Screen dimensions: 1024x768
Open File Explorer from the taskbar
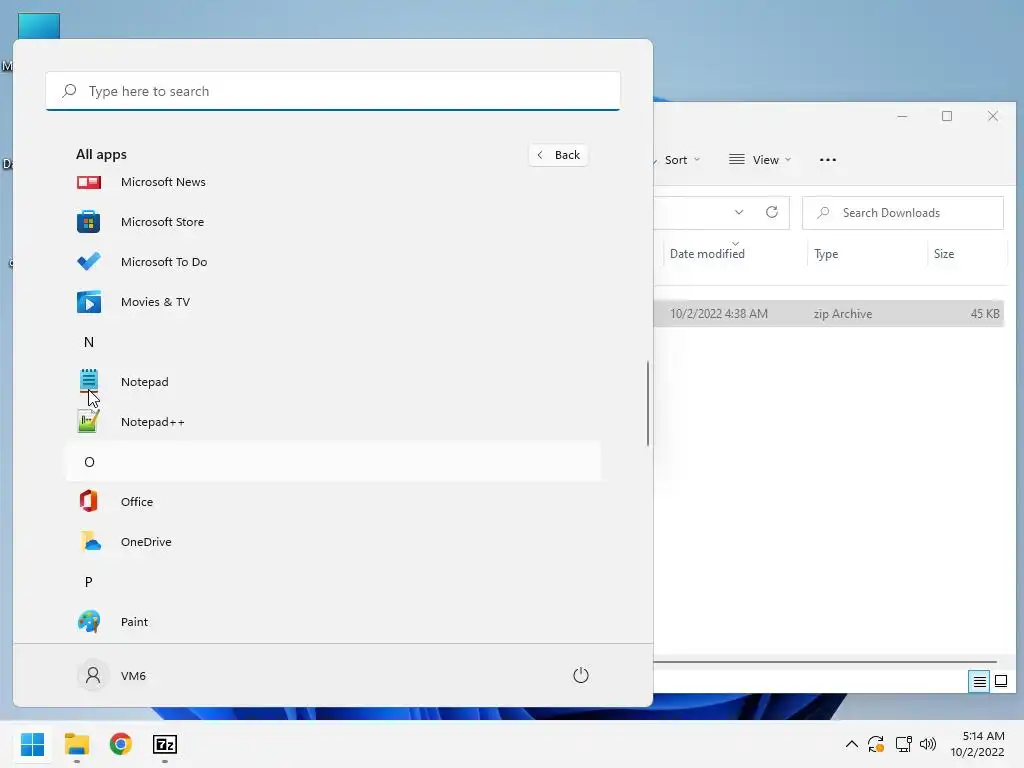(76, 744)
